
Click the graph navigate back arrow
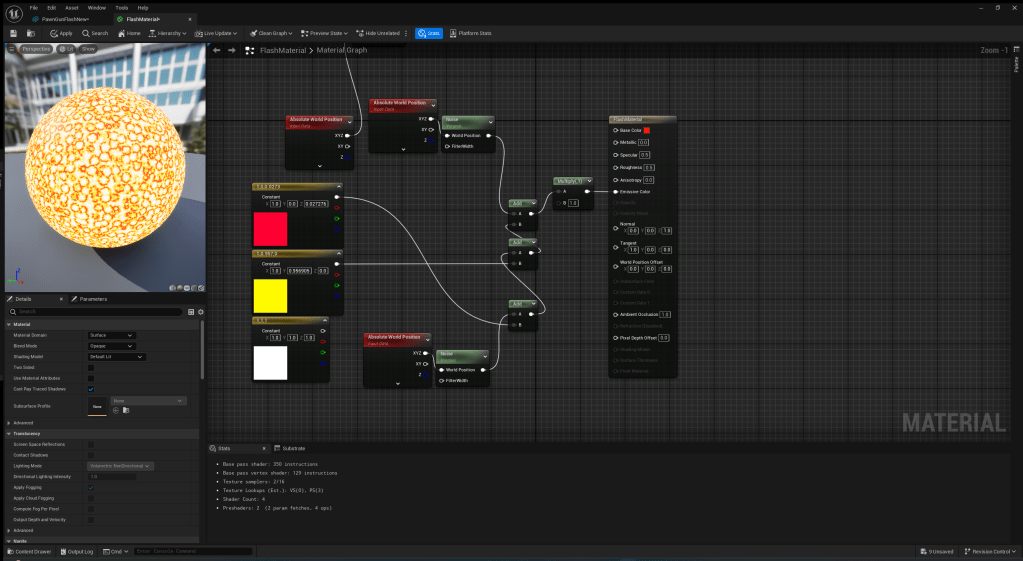pos(217,50)
